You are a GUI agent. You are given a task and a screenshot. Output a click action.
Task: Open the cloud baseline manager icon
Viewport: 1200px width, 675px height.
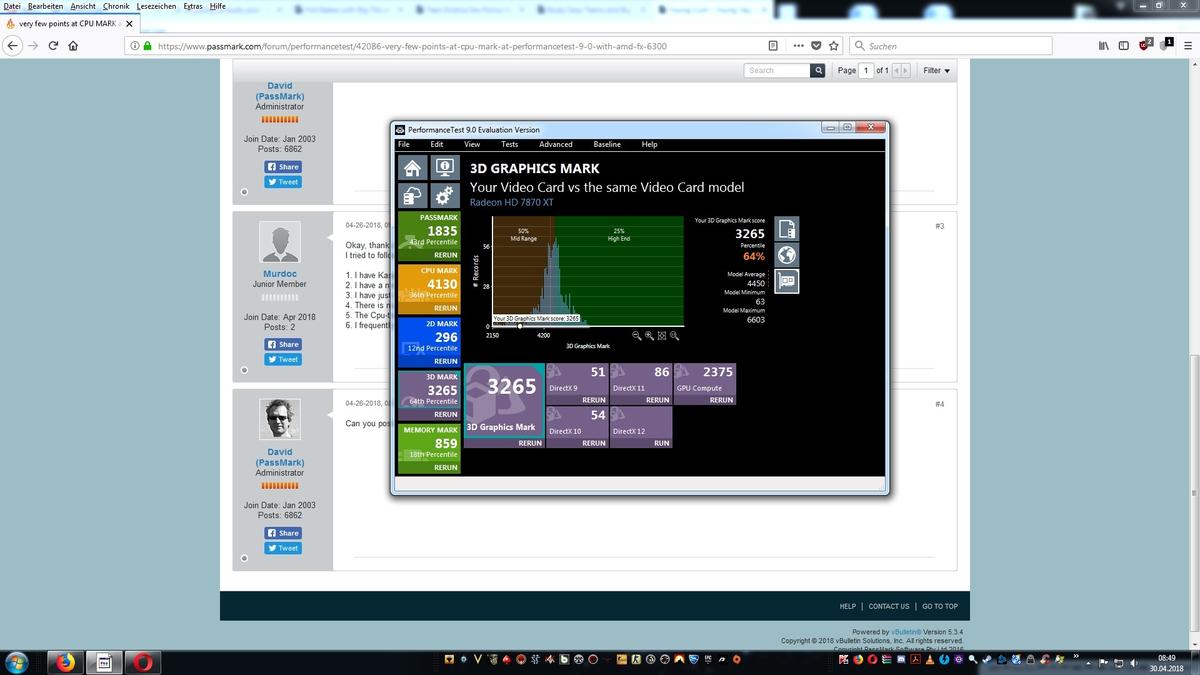(412, 196)
